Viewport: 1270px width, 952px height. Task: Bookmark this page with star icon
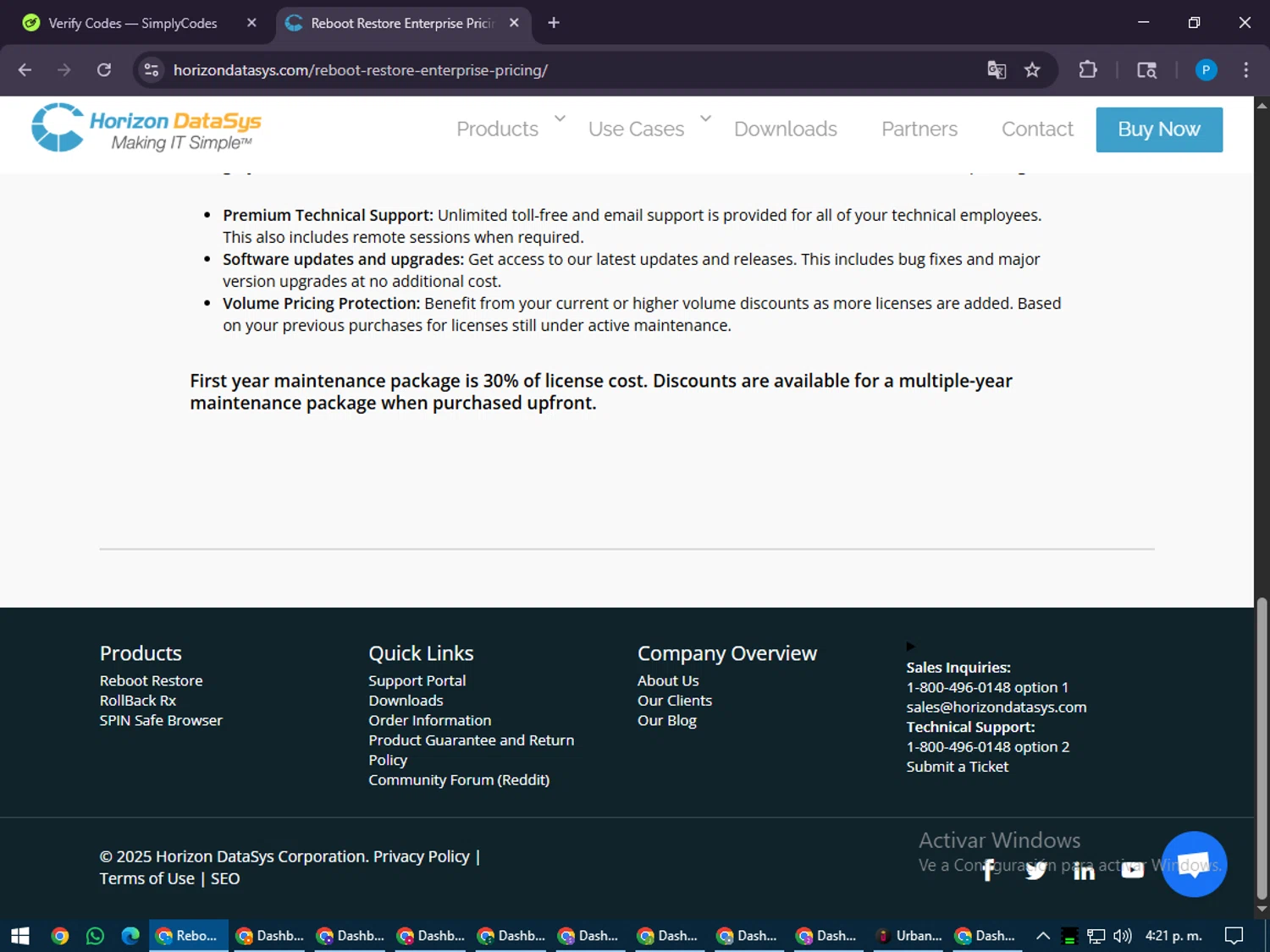pos(1032,70)
